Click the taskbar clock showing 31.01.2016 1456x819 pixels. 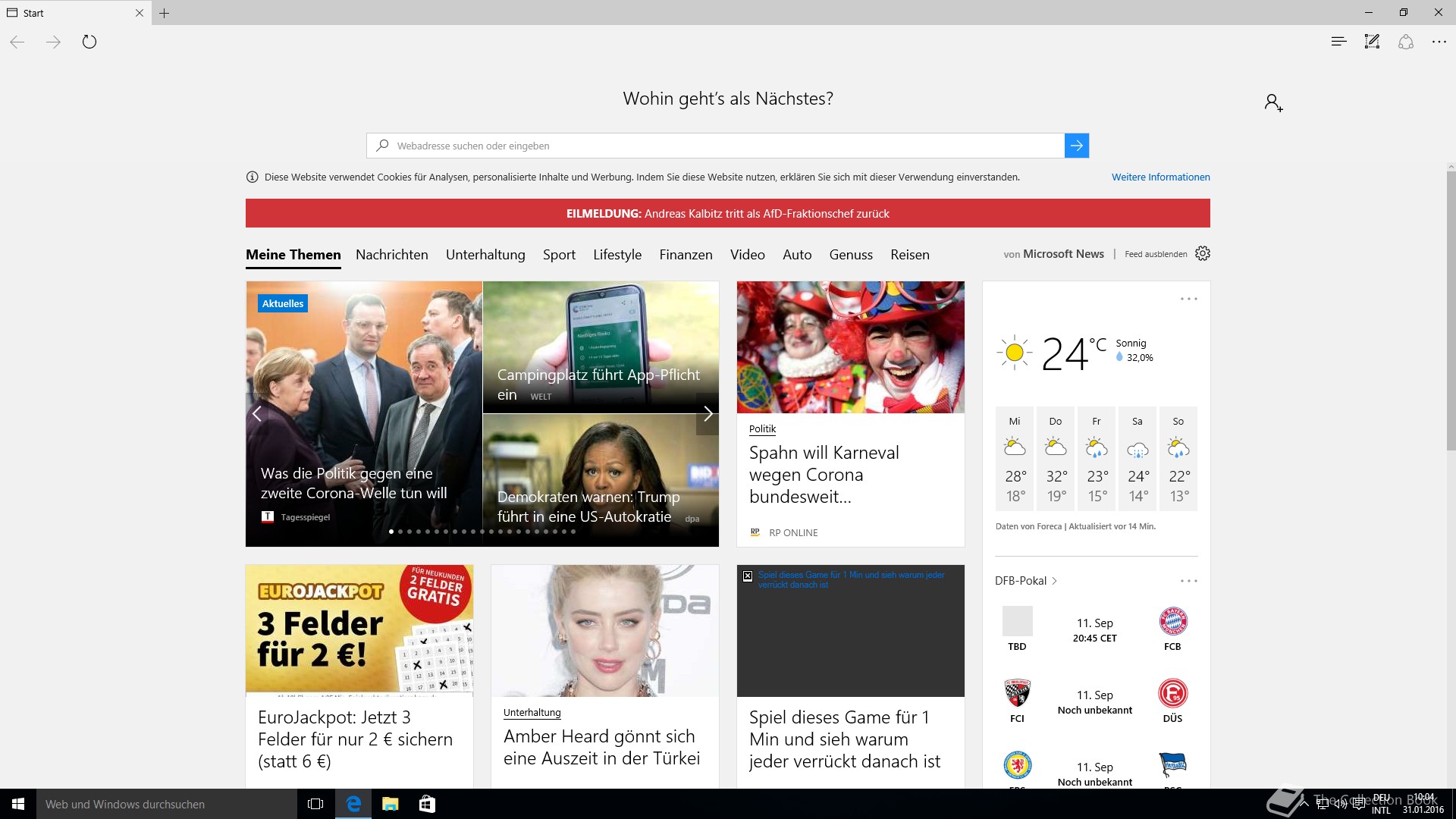(1423, 804)
